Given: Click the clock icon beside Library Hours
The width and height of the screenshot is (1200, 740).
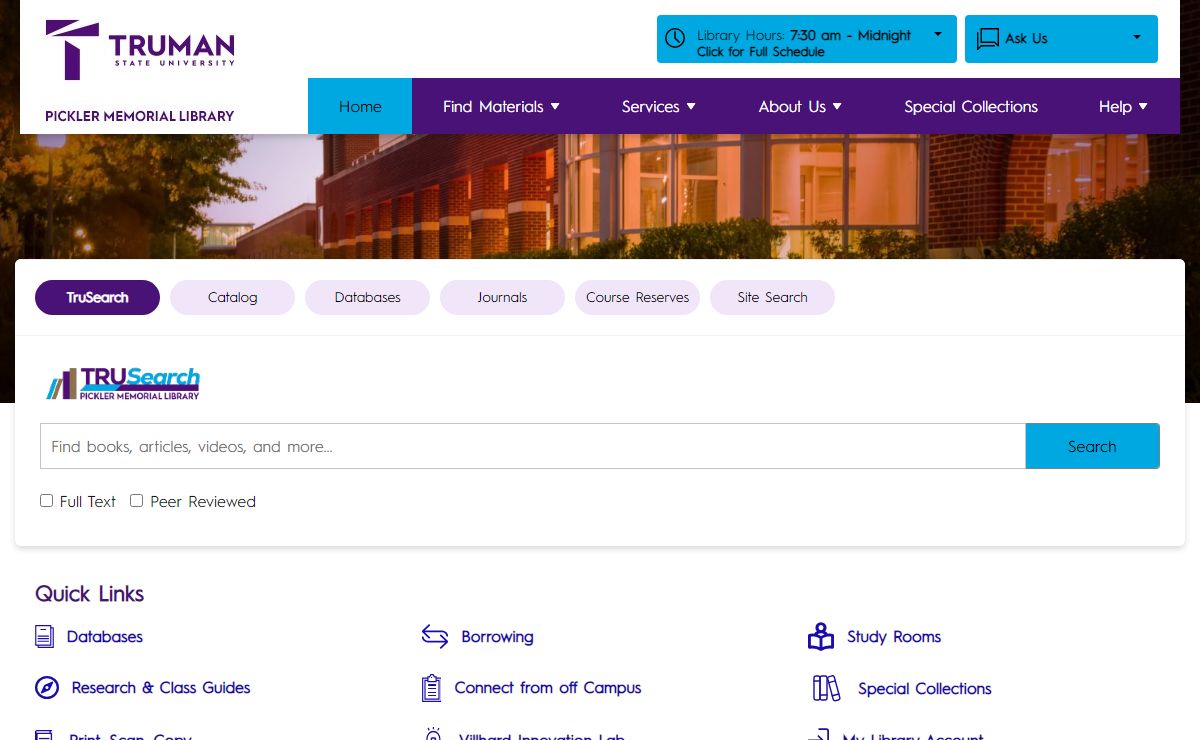Looking at the screenshot, I should (x=675, y=38).
